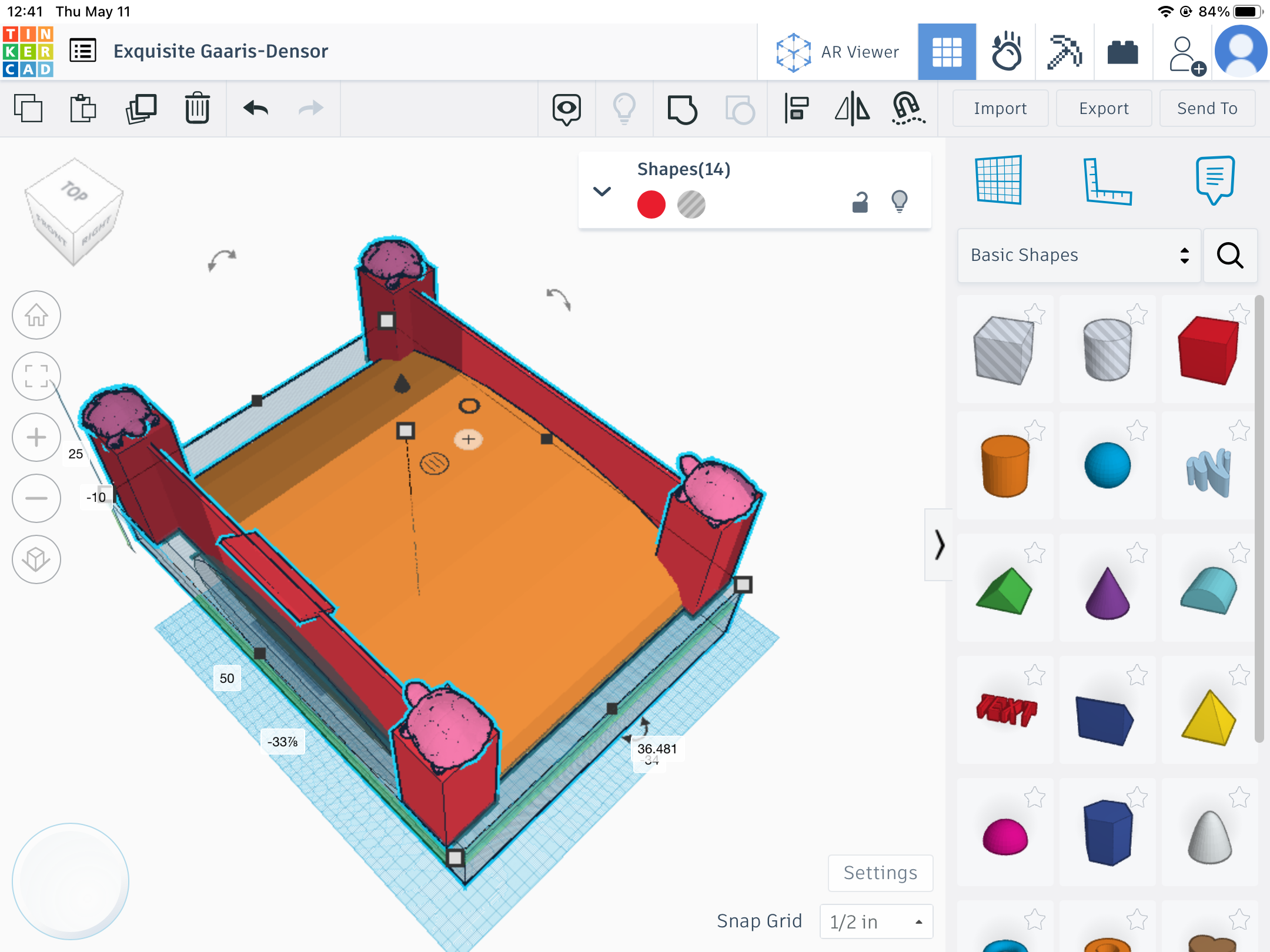Open the Snap Grid 1/2 in dropdown
This screenshot has height=952, width=1270.
pyautogui.click(x=875, y=921)
